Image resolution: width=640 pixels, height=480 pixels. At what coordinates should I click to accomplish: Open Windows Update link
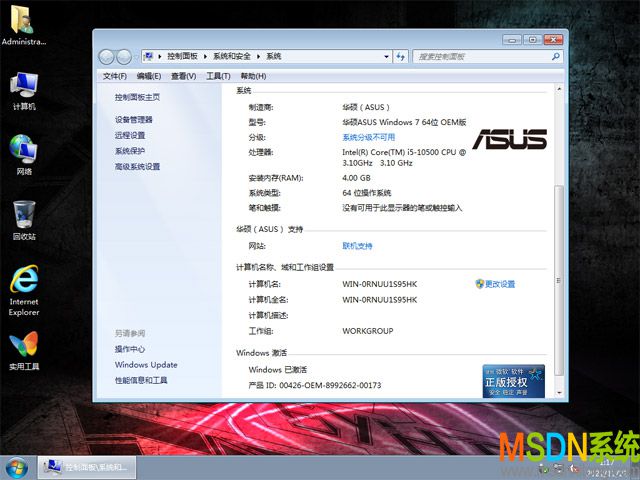pyautogui.click(x=146, y=364)
